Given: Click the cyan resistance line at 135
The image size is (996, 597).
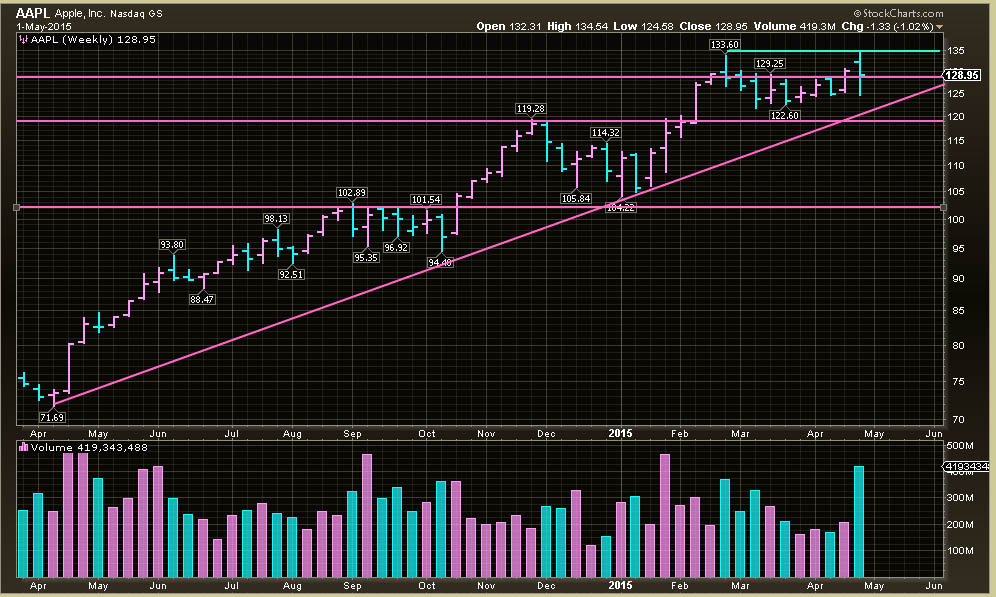Looking at the screenshot, I should [833, 51].
